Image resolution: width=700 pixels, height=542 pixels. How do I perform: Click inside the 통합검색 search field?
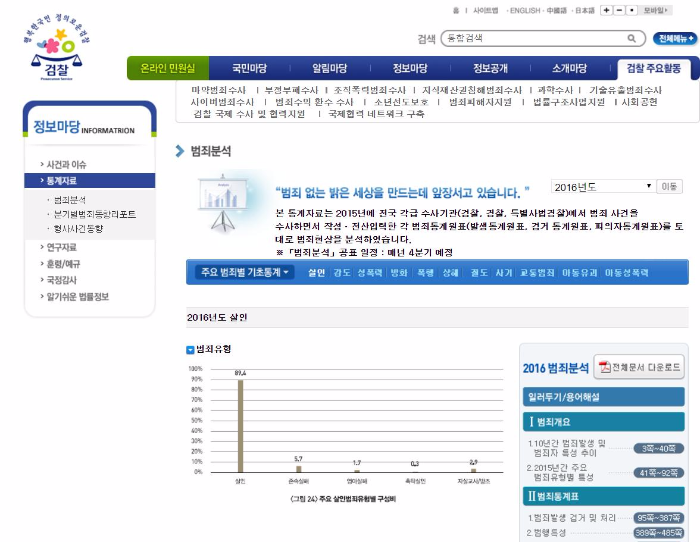coord(536,38)
